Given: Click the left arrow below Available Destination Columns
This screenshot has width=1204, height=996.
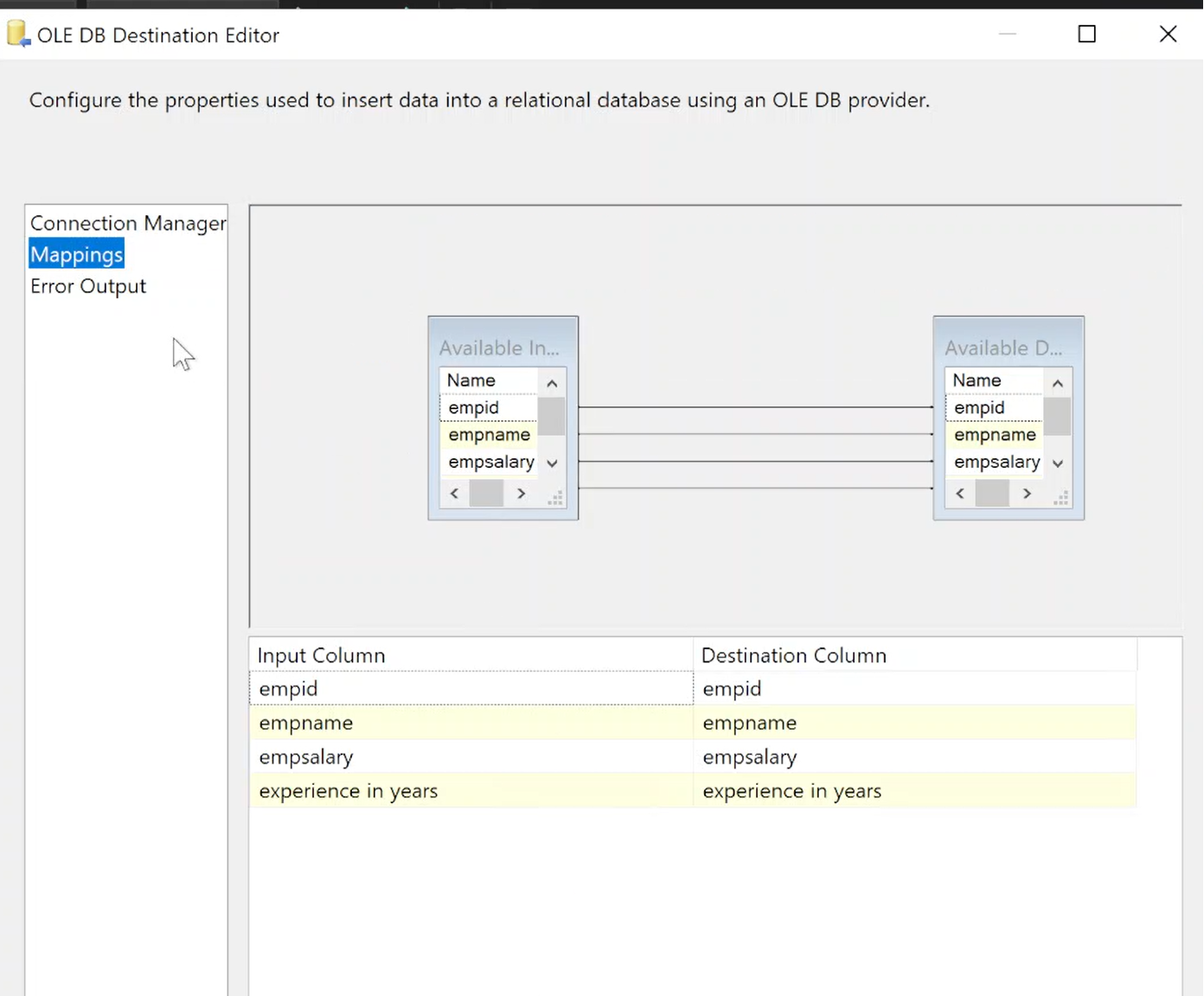Looking at the screenshot, I should click(960, 493).
